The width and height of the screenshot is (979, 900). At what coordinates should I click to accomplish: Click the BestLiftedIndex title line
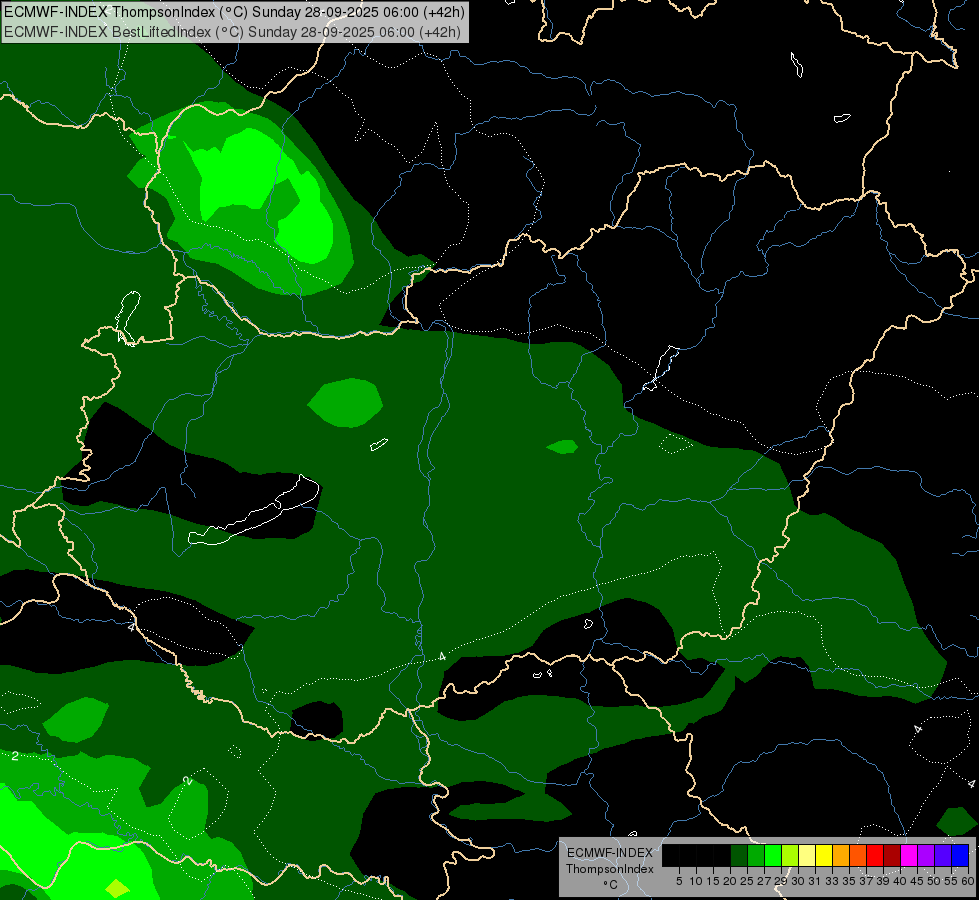[232, 31]
